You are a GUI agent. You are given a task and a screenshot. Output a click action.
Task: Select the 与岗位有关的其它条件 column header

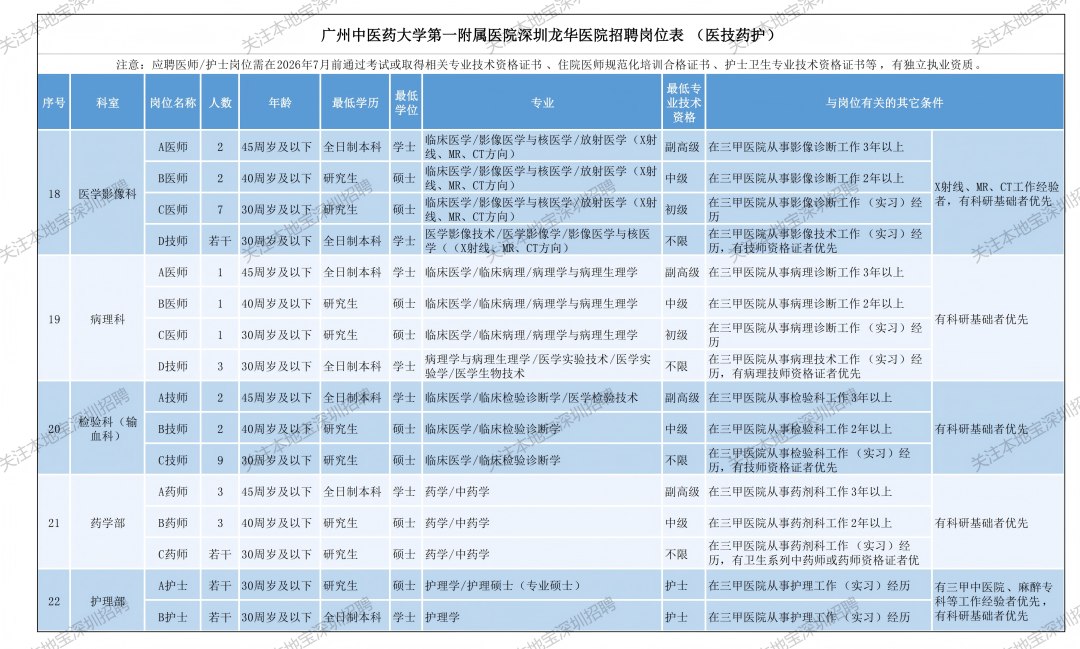pyautogui.click(x=884, y=103)
